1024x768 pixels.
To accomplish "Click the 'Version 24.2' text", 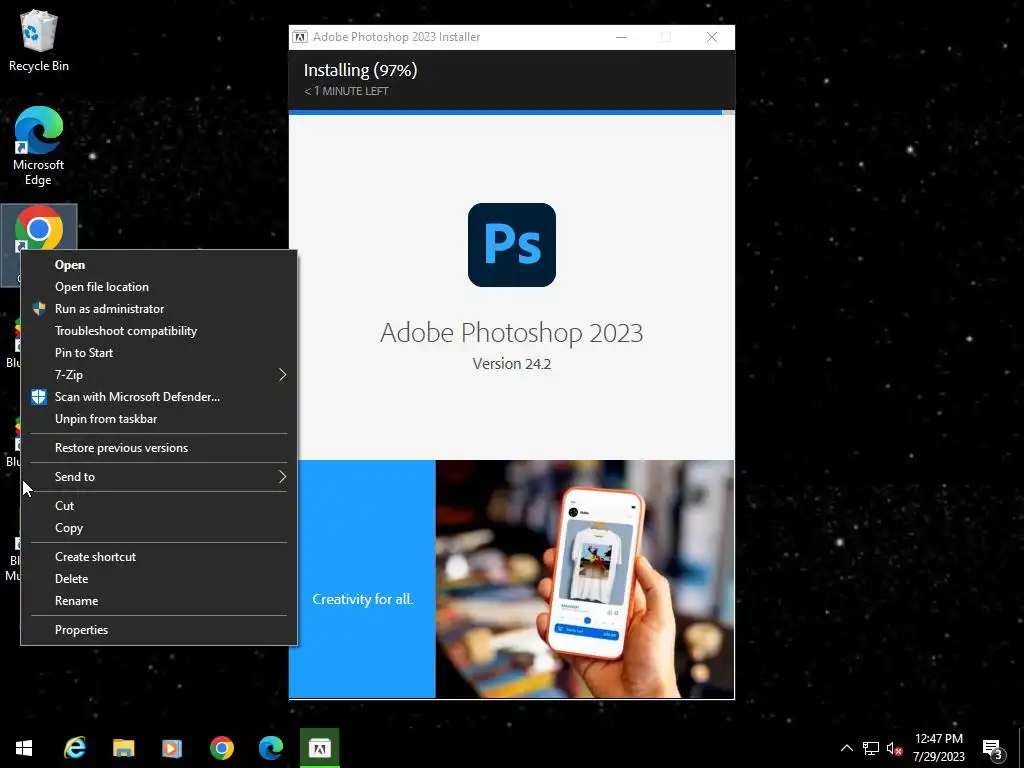I will tap(511, 364).
